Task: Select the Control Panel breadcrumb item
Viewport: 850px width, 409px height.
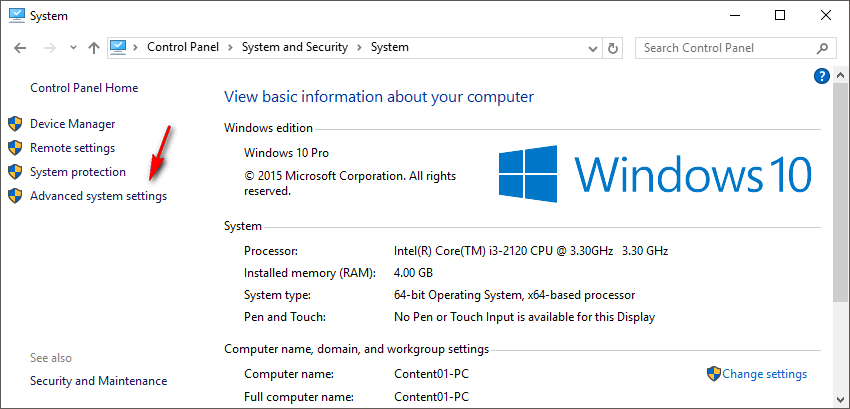Action: [183, 47]
